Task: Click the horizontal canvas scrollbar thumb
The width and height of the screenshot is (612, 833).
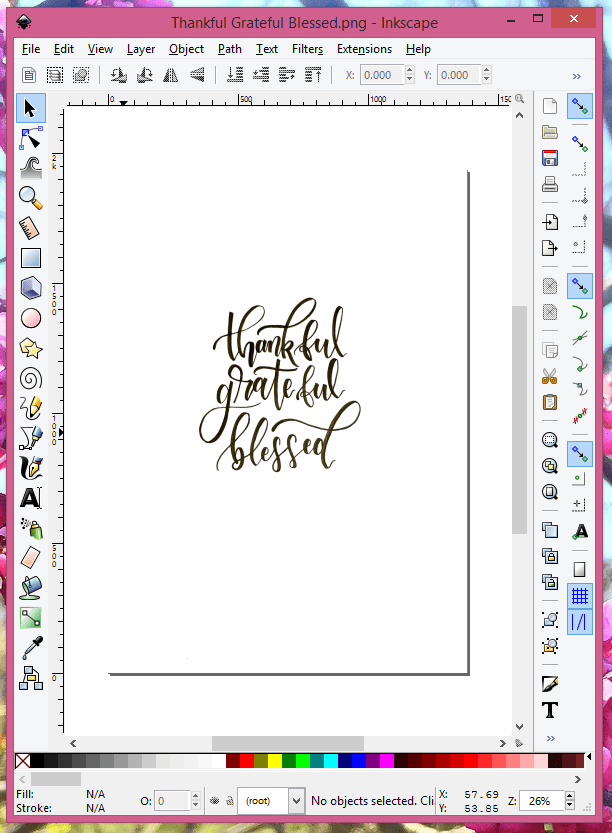Action: point(288,743)
